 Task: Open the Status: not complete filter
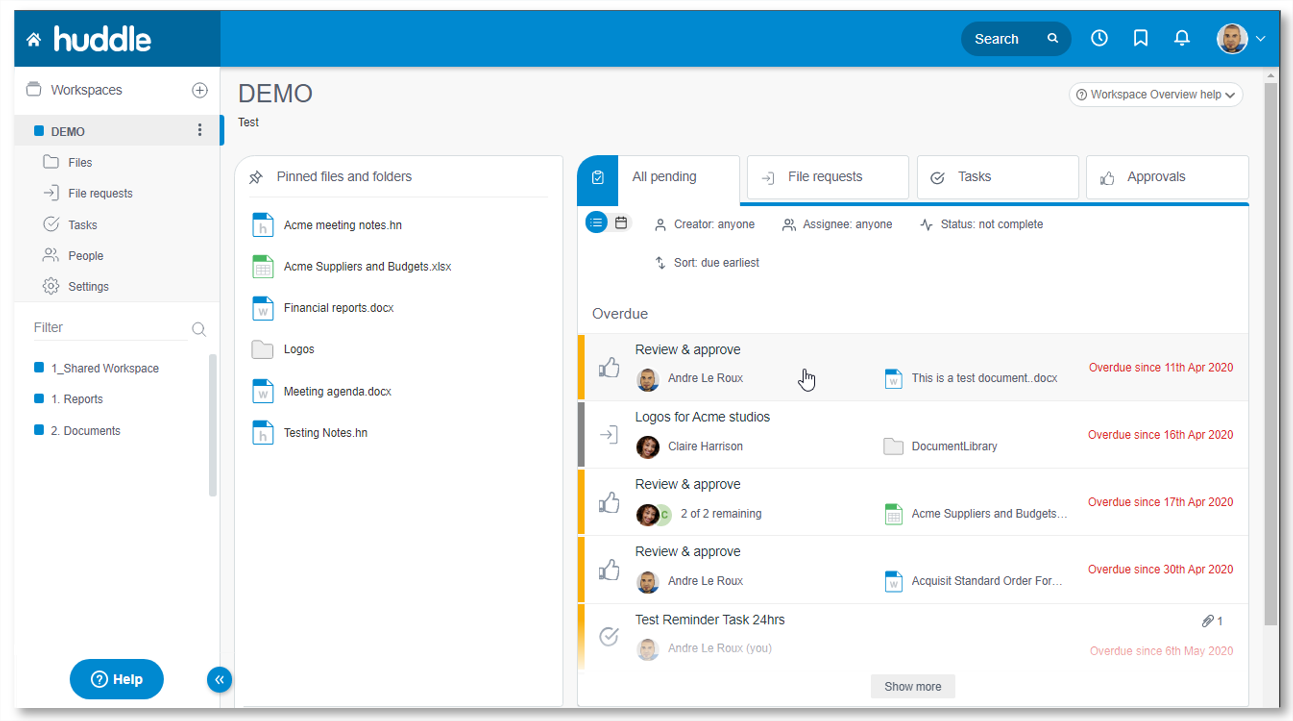tap(981, 224)
